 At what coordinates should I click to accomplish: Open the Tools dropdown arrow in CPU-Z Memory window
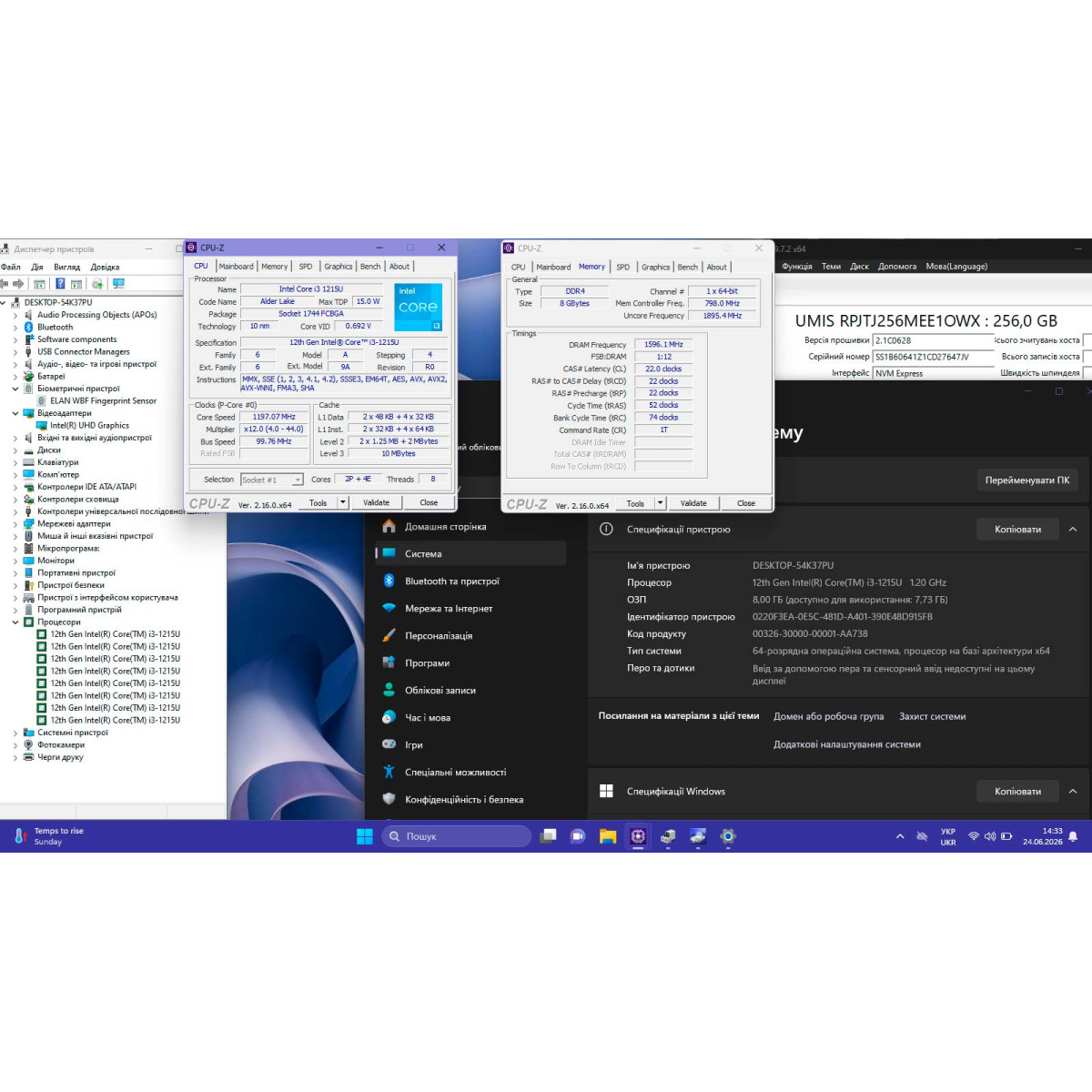[661, 503]
